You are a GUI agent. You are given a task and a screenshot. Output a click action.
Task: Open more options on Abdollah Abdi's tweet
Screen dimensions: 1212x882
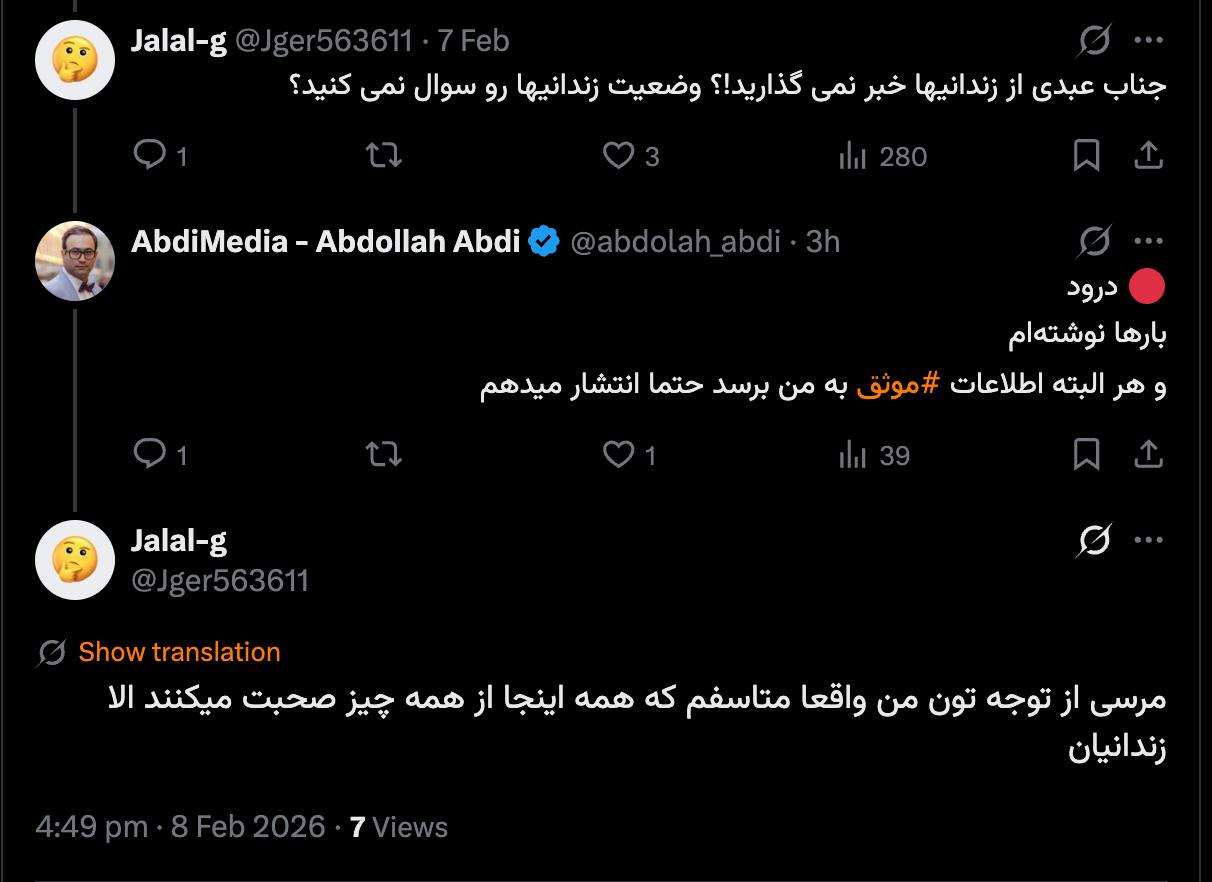pos(1149,241)
